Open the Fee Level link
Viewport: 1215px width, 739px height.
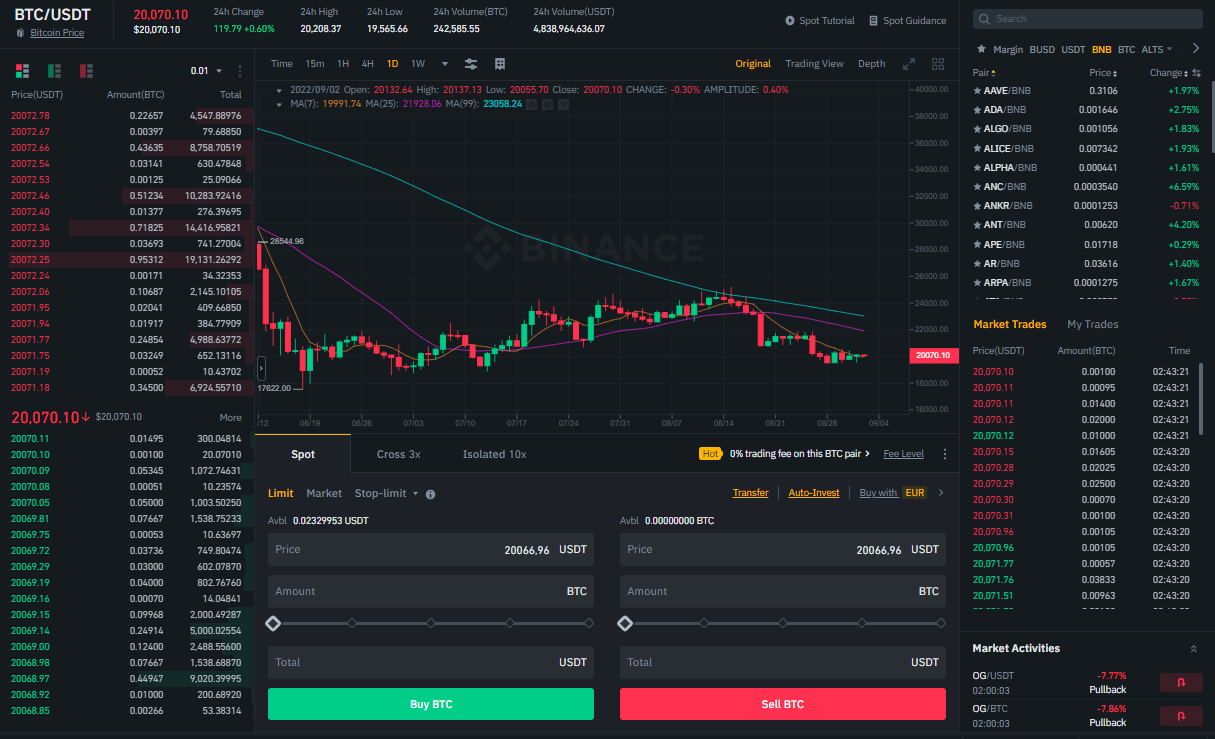[904, 454]
